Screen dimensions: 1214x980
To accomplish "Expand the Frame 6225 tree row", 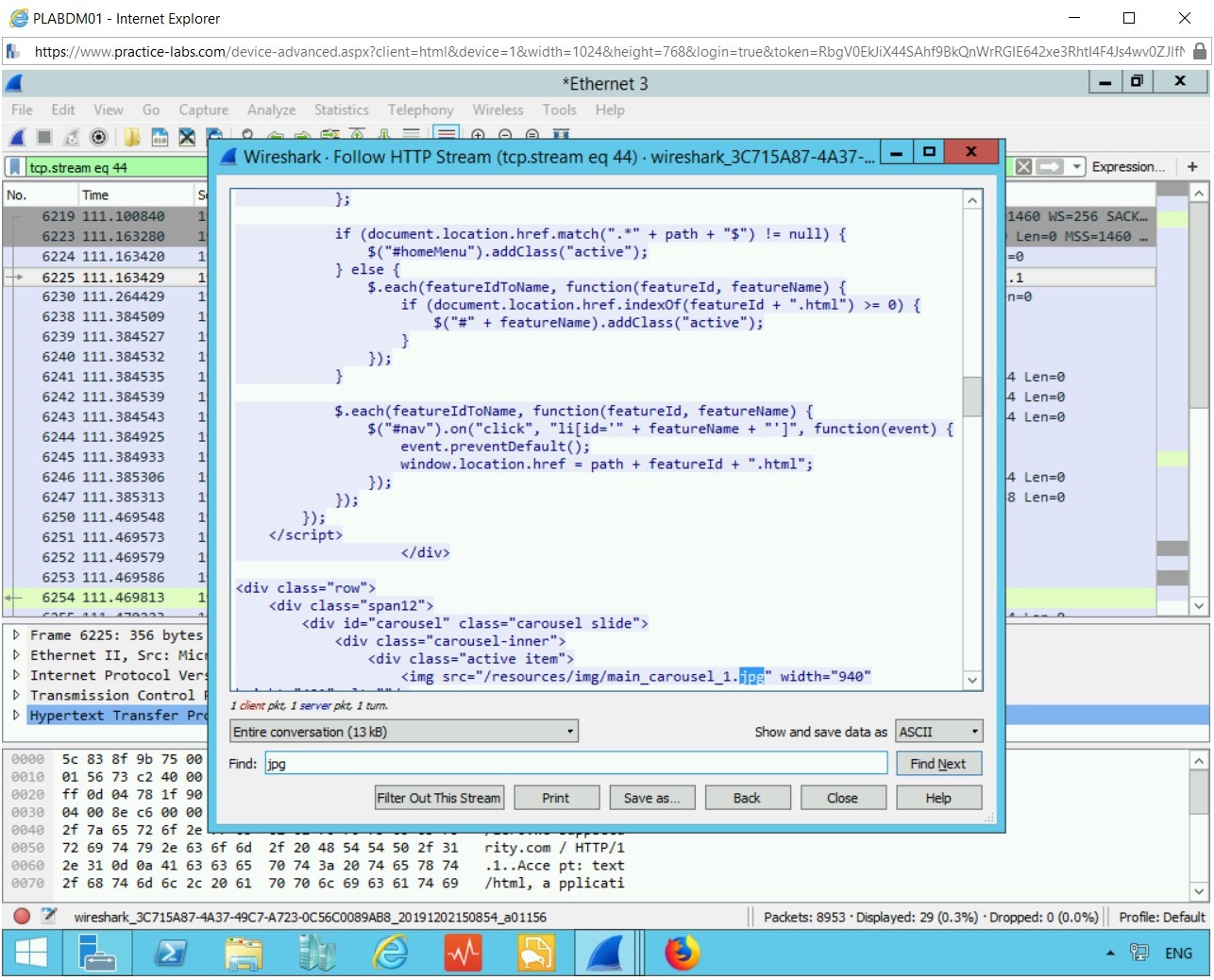I will pyautogui.click(x=16, y=635).
